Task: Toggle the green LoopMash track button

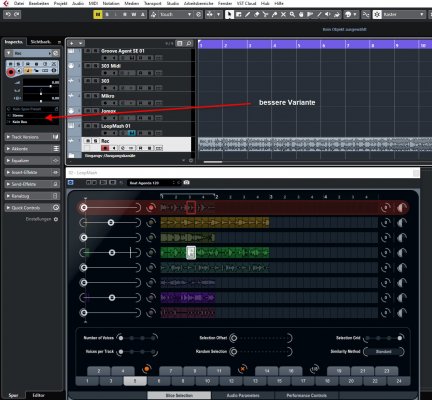Action: (x=151, y=252)
